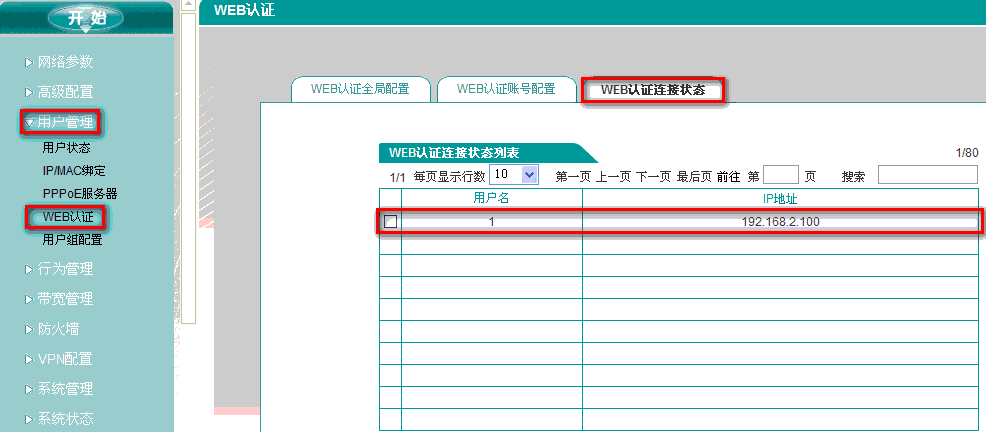Image resolution: width=986 pixels, height=432 pixels.
Task: Switch to the WEB认证账号配置 tab
Action: (x=506, y=89)
